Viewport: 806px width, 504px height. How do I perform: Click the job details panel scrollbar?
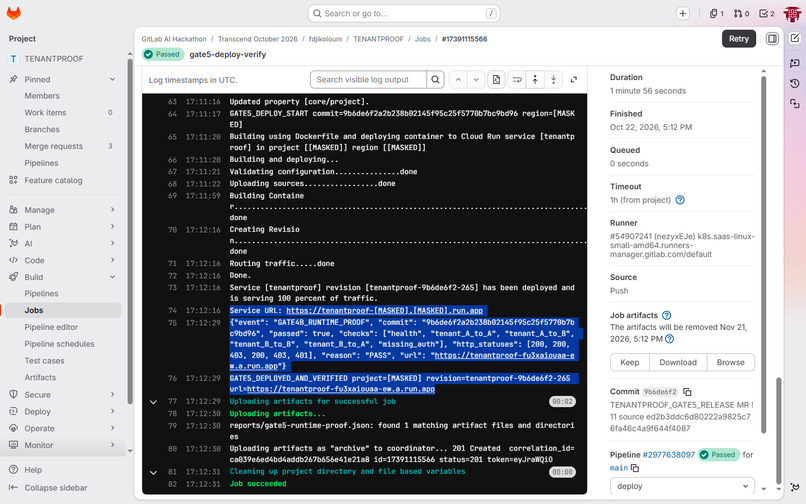(763, 255)
